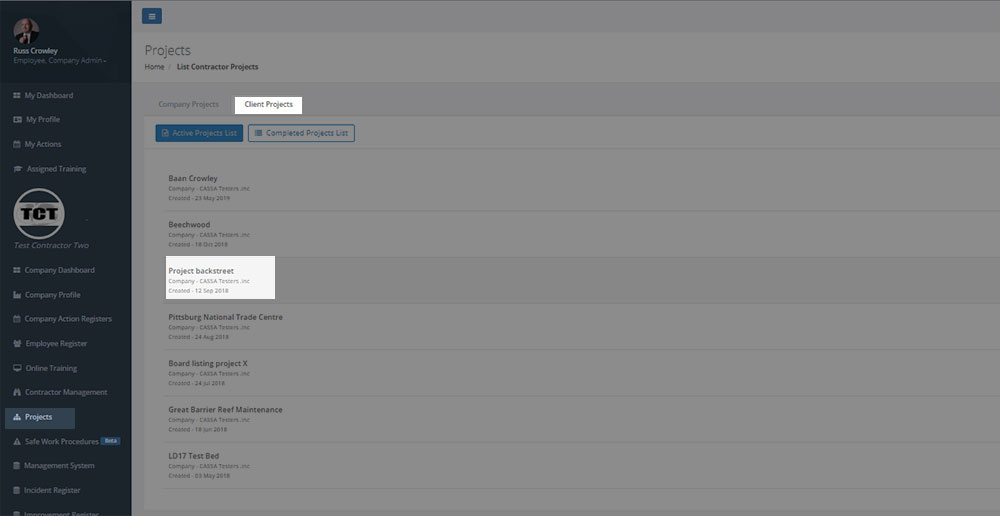Click Assigned Training graduation cap icon
1000x516 pixels.
coord(18,169)
